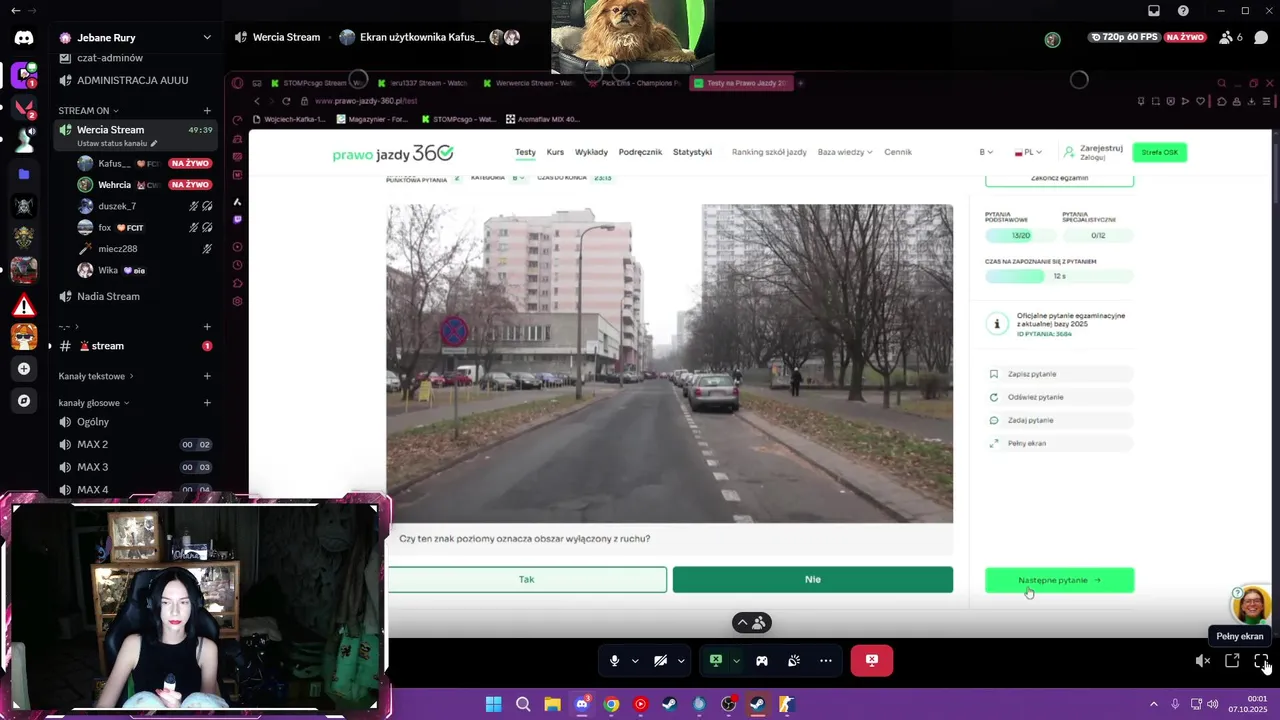Open Kurs menu item
The height and width of the screenshot is (720, 1280).
click(x=555, y=152)
